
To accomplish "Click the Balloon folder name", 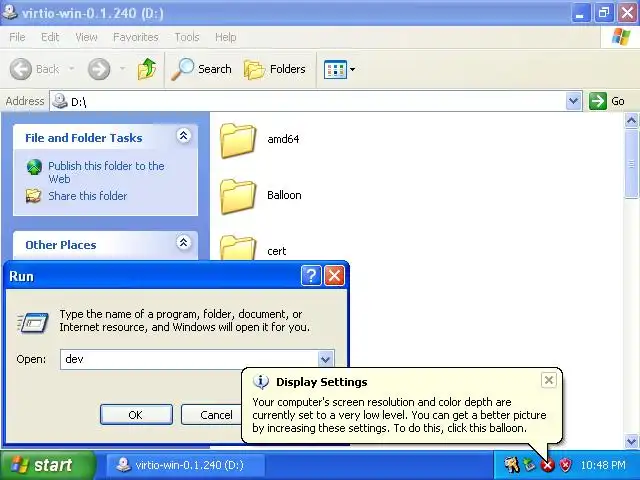I will click(x=284, y=195).
